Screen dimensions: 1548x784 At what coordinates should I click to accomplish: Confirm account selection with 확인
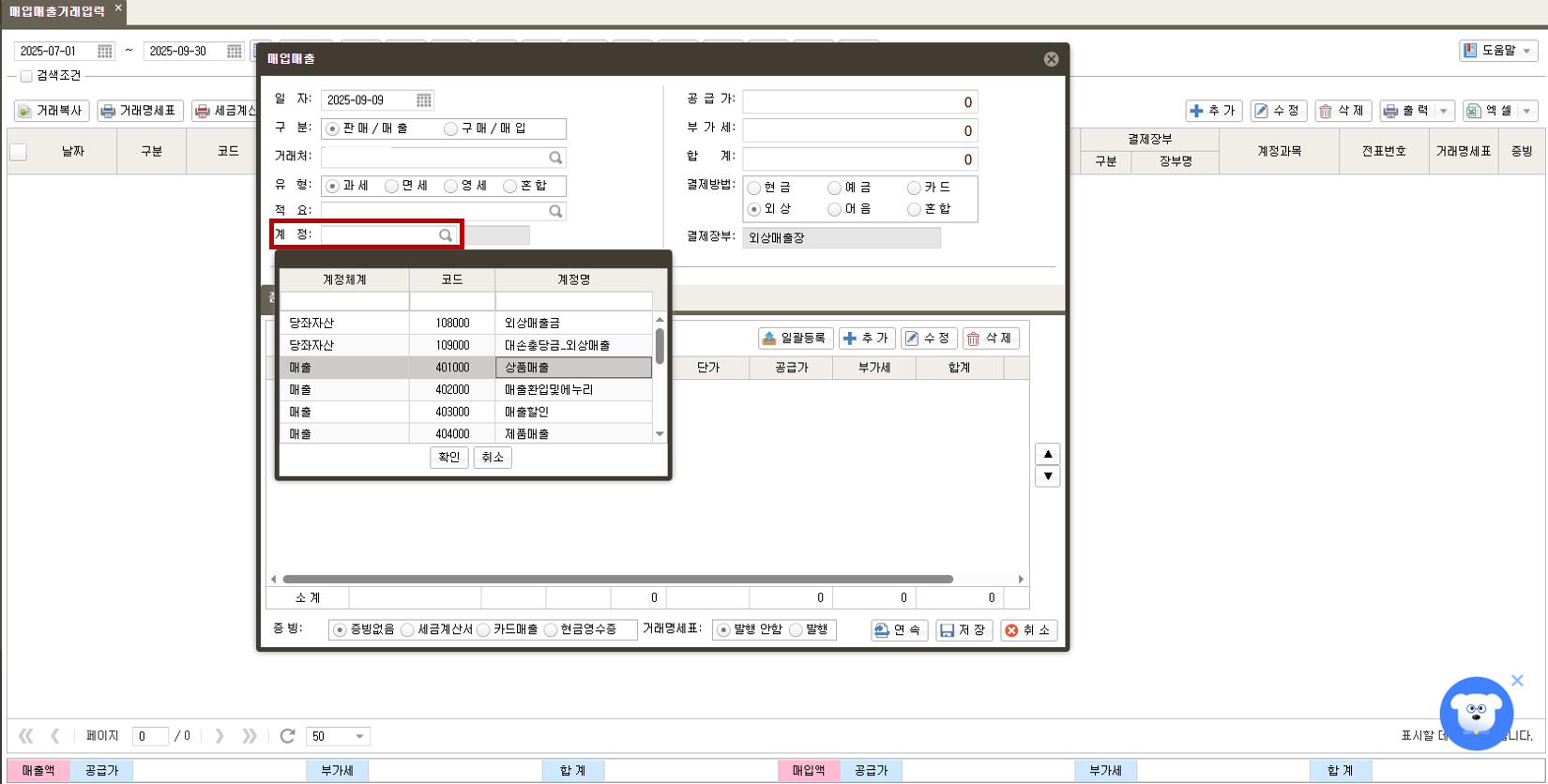pos(449,458)
